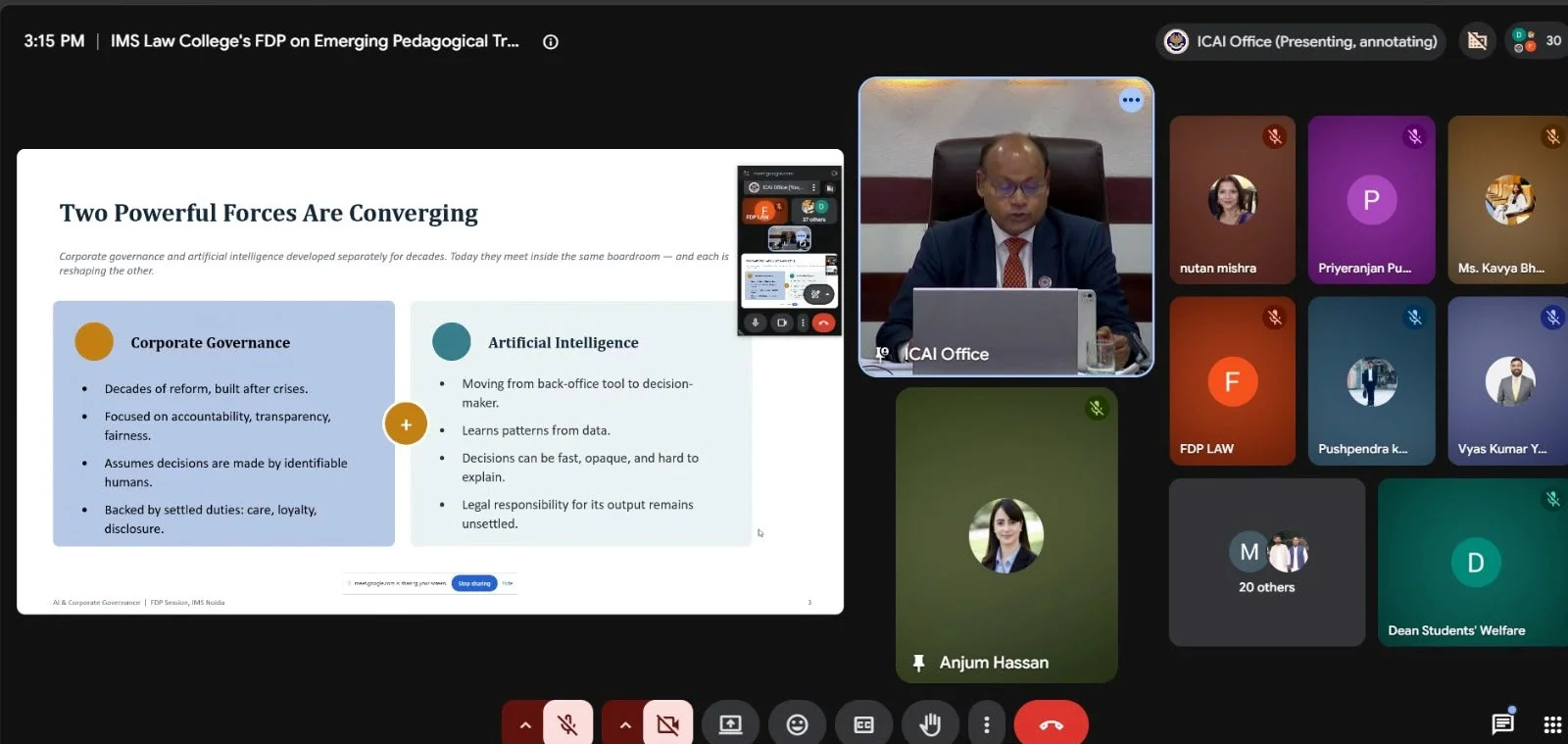The height and width of the screenshot is (744, 1568).
Task: Open the 20 others tile
Action: point(1267,563)
